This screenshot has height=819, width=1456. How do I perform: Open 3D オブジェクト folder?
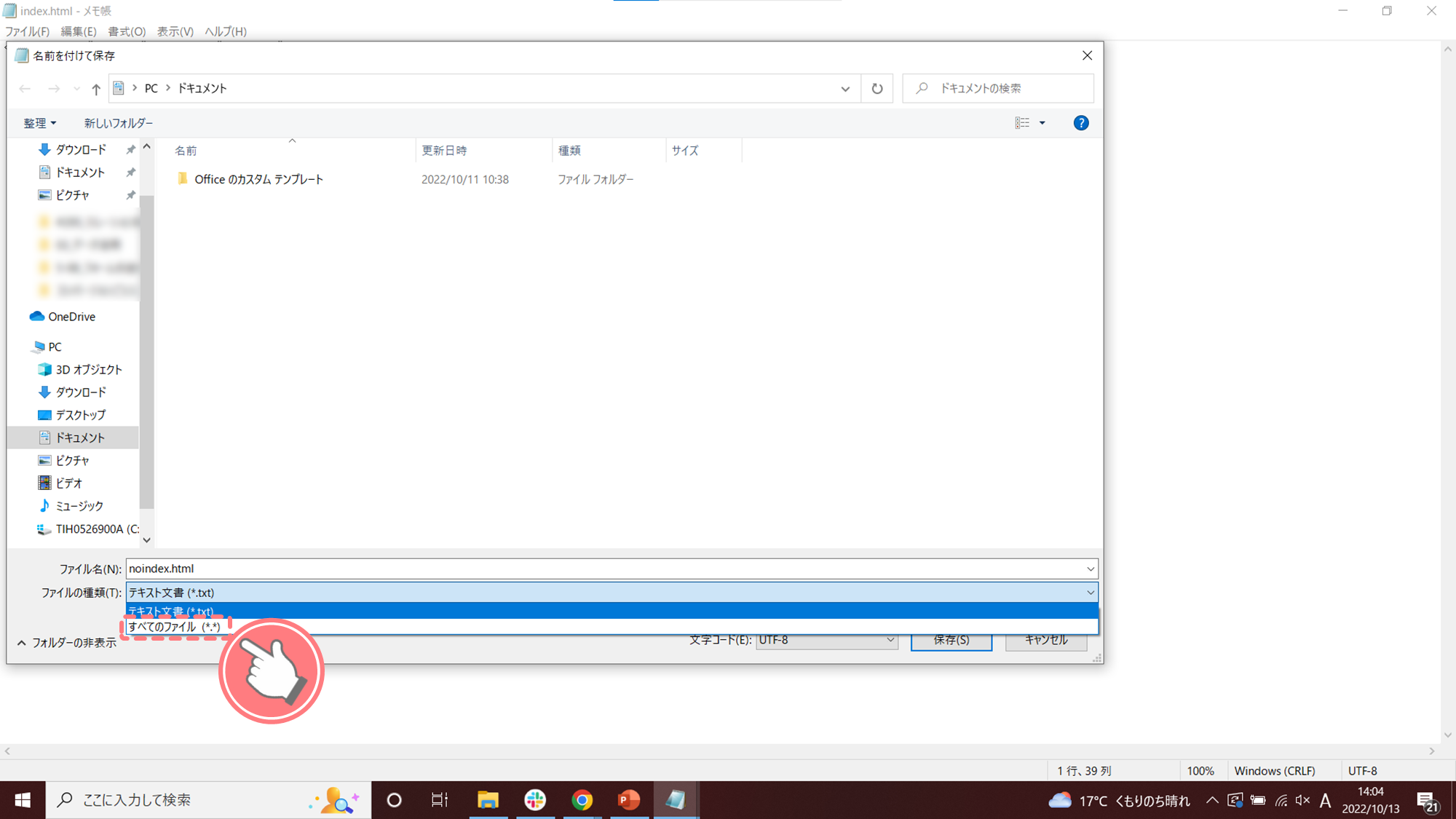88,370
